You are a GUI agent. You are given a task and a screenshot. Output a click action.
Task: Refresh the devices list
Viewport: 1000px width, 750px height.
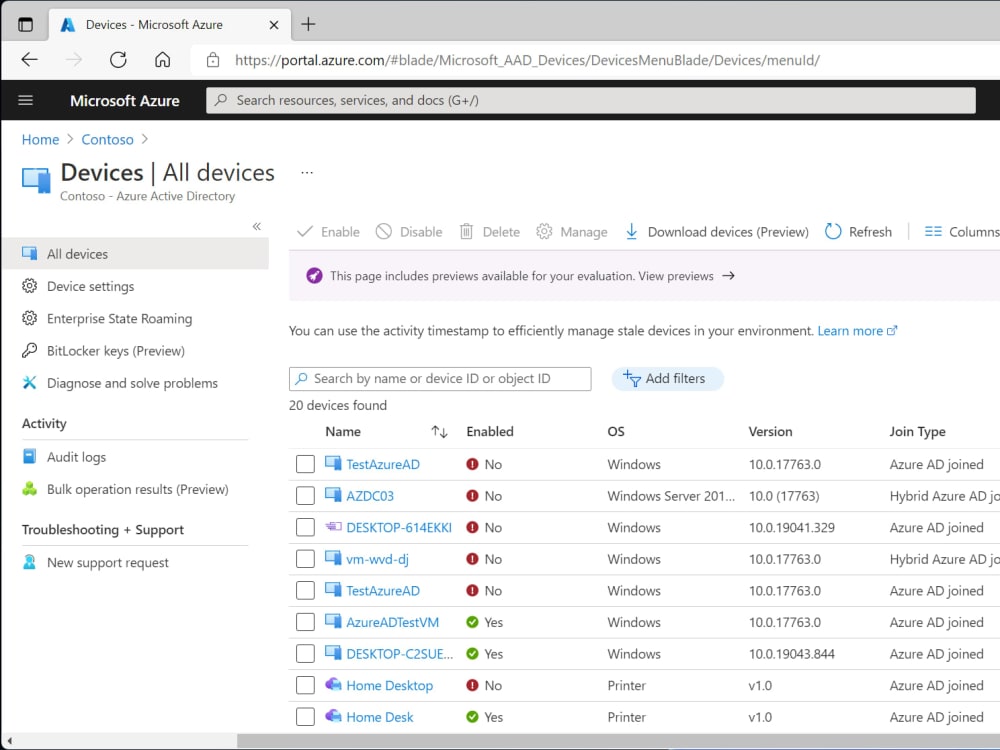[x=858, y=231]
